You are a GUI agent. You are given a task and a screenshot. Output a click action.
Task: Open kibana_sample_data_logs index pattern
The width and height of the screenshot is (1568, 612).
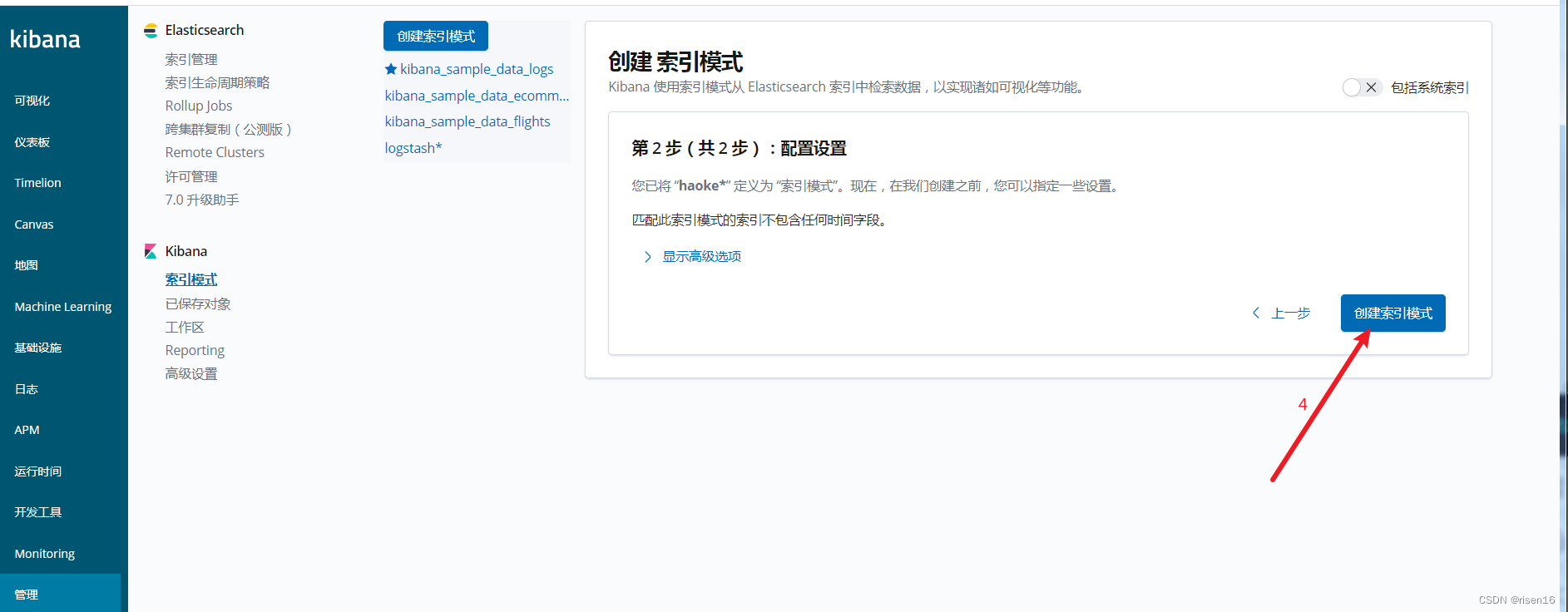click(x=477, y=69)
